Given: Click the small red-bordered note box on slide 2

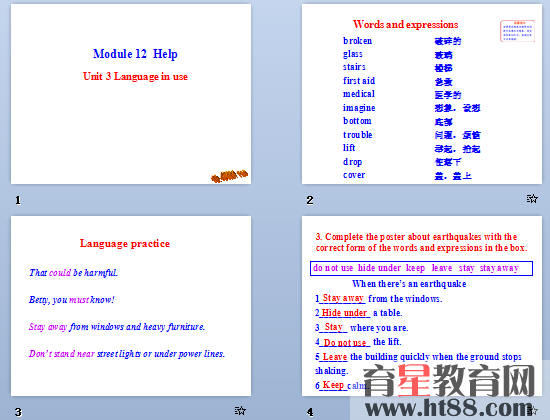Looking at the screenshot, I should pos(517,31).
